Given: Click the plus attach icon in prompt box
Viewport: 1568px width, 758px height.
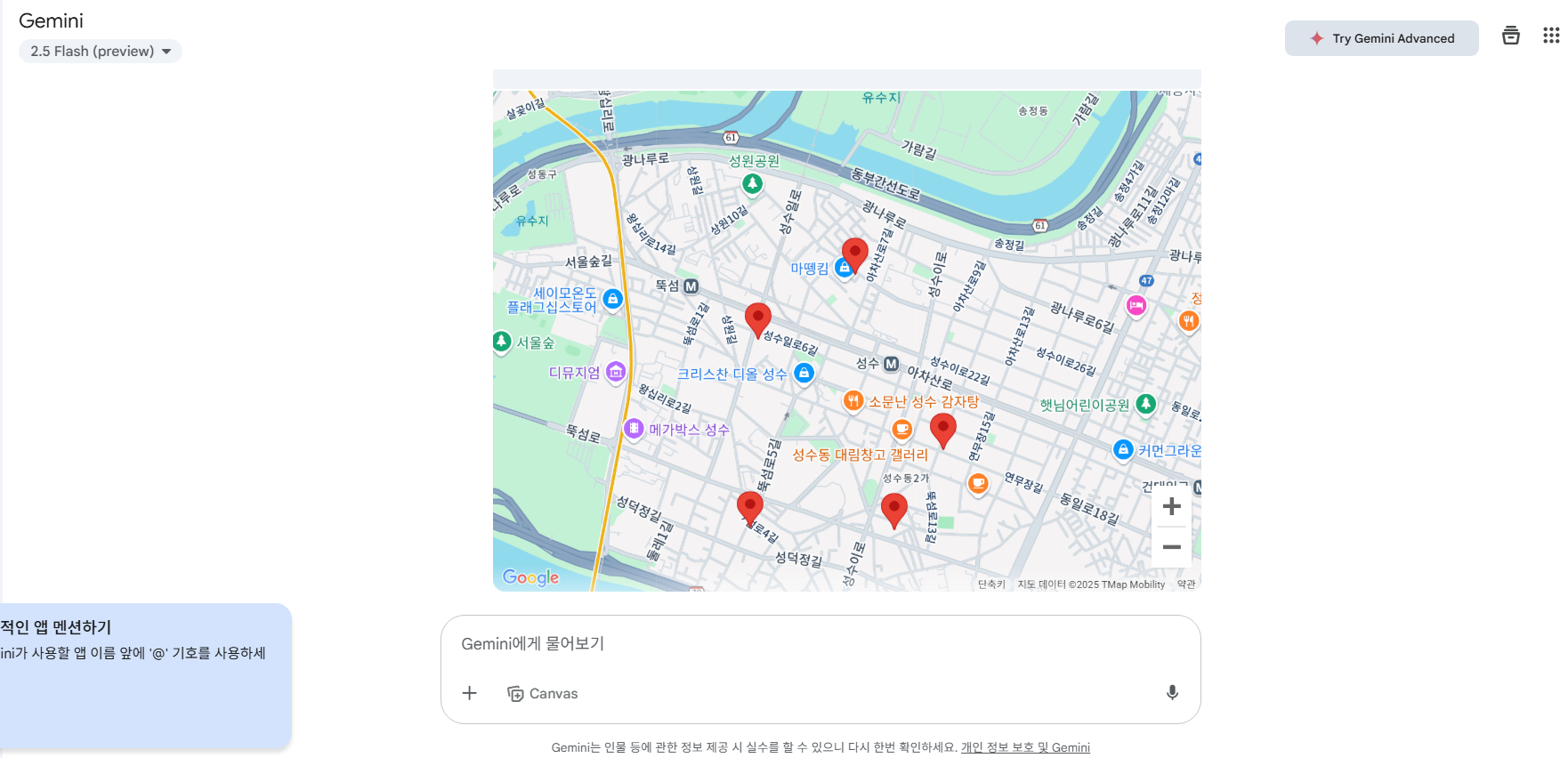Looking at the screenshot, I should pos(470,693).
